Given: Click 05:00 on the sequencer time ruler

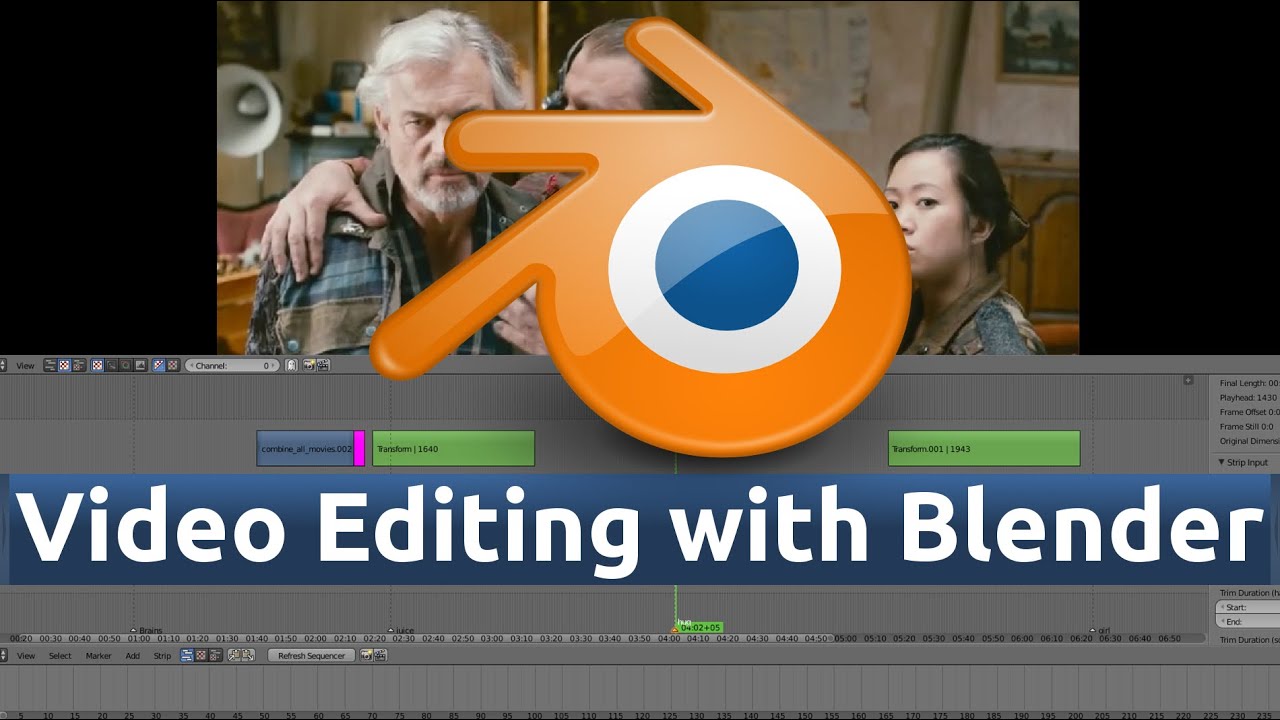Looking at the screenshot, I should [x=846, y=638].
